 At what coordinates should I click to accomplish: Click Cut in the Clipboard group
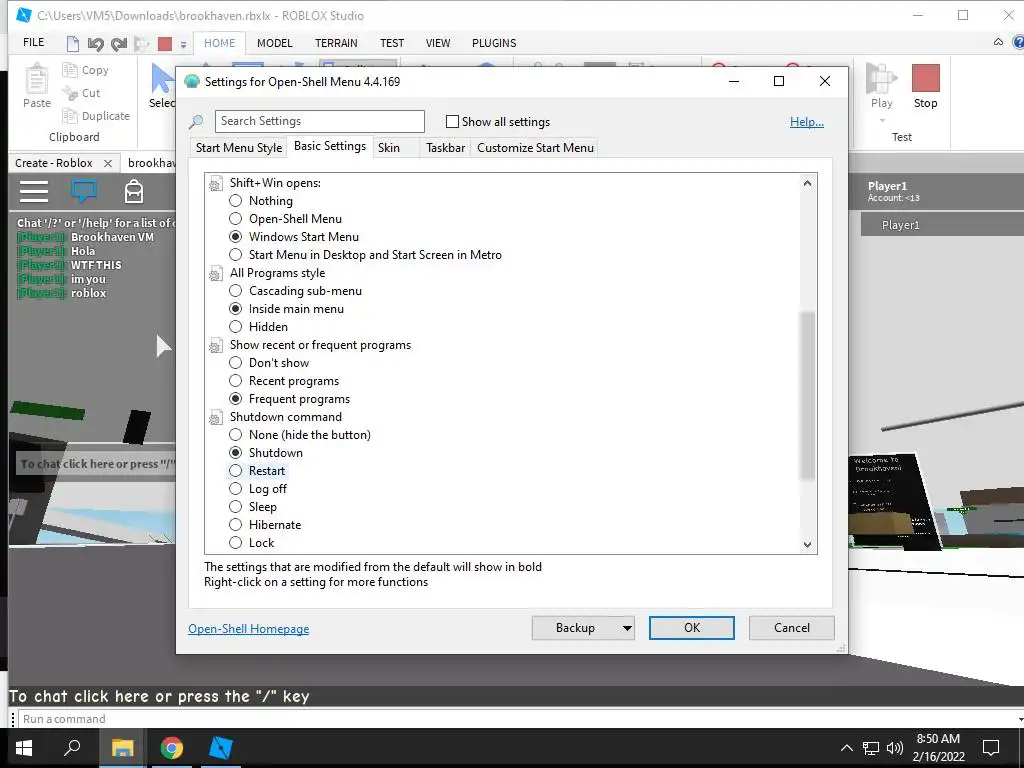point(81,93)
